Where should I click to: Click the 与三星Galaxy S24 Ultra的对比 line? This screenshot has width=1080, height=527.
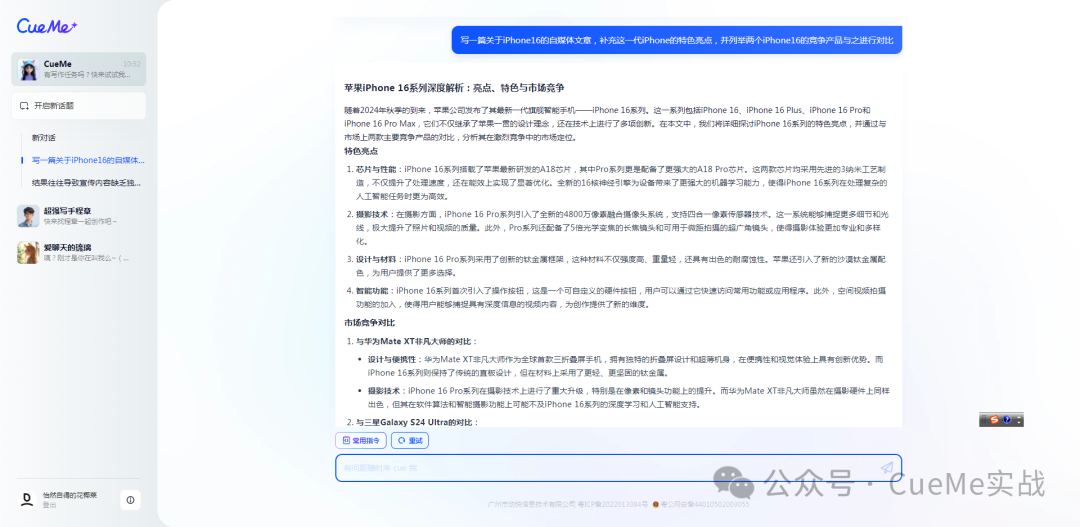413,422
